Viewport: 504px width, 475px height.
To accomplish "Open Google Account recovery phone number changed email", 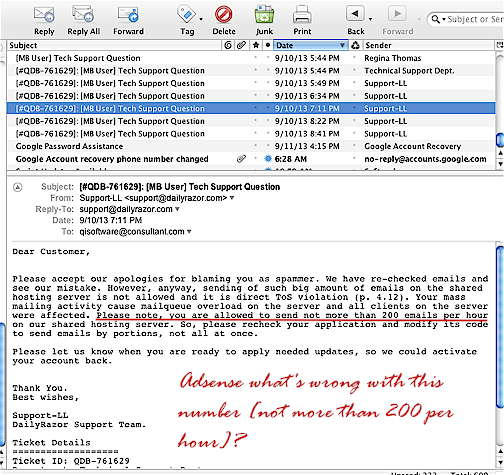I will pos(251,159).
